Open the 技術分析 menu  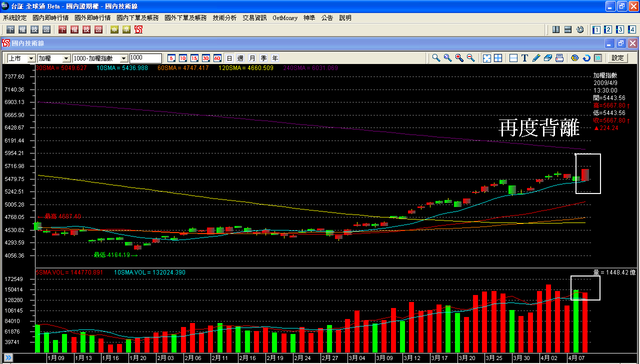click(x=224, y=18)
